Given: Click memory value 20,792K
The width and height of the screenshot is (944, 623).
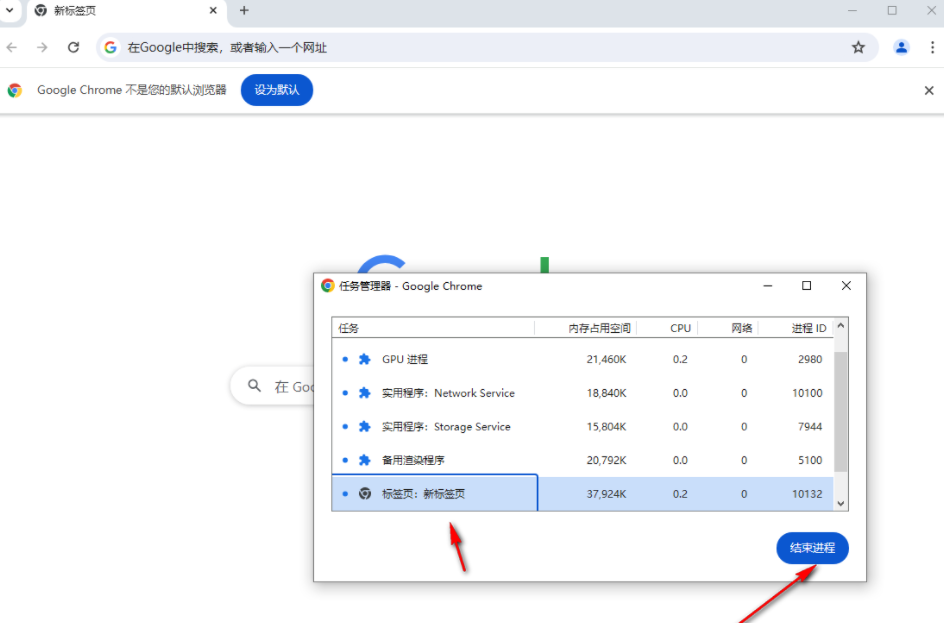Looking at the screenshot, I should (x=606, y=460).
